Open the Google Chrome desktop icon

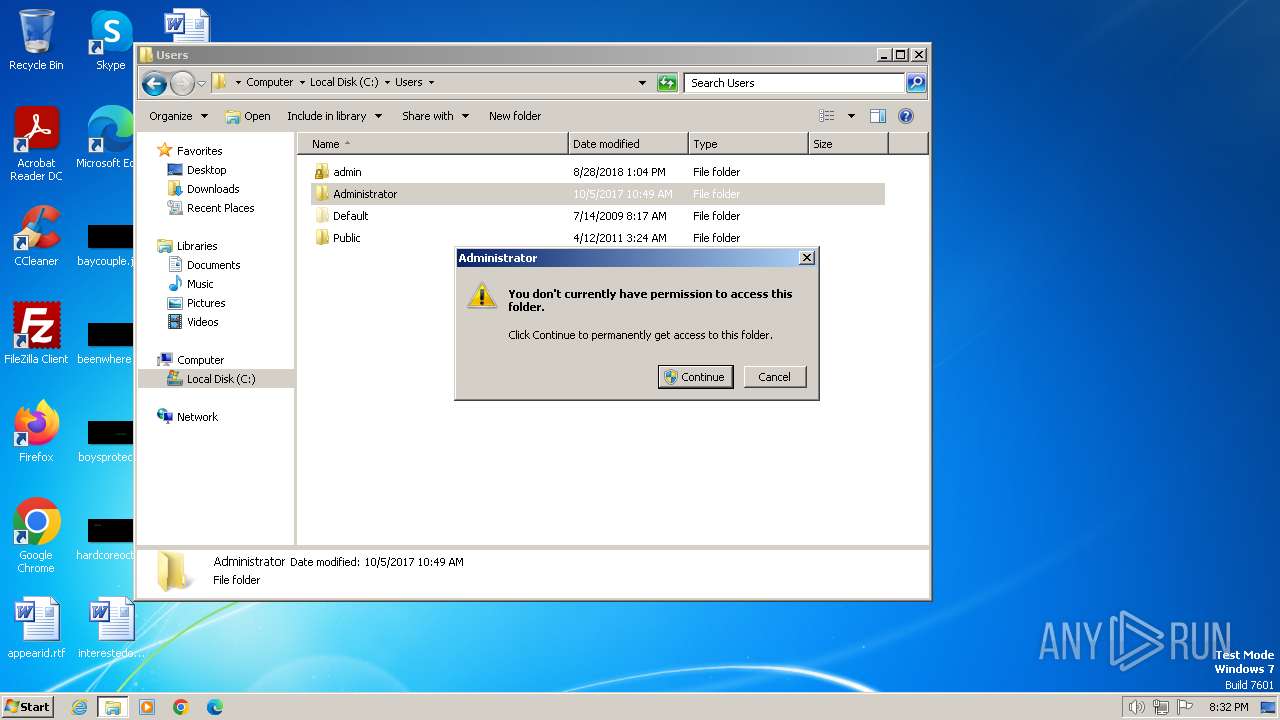[x=36, y=536]
